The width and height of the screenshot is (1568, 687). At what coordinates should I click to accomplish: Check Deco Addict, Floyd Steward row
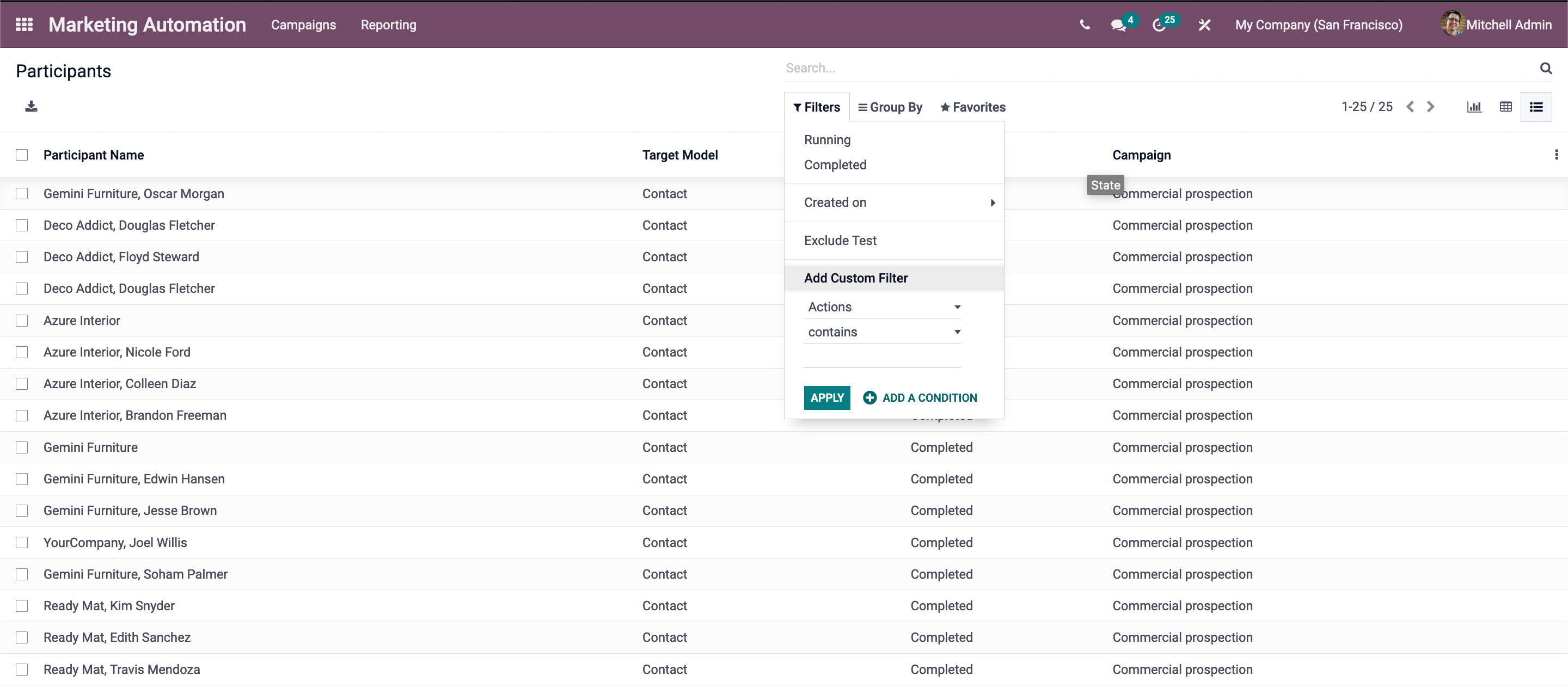[22, 257]
